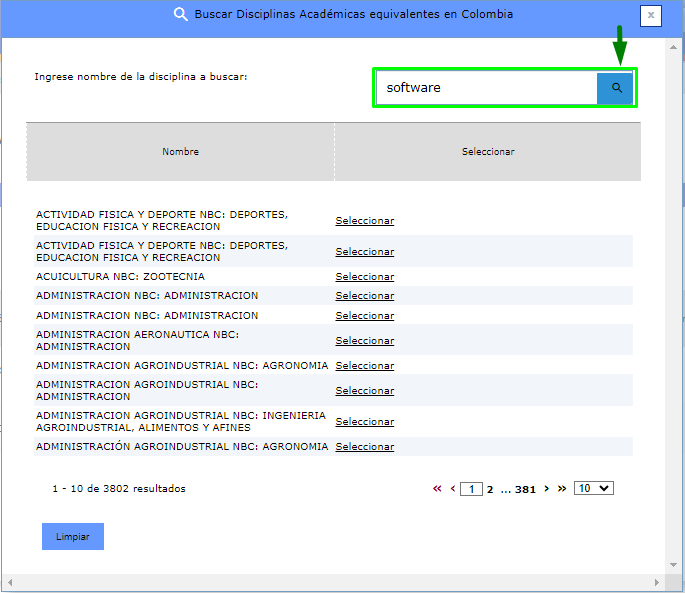Select AGROINDUSTRIAL NBC: INGENIERIA AGROINDUSTRIAL entry
685x593 pixels.
(364, 422)
